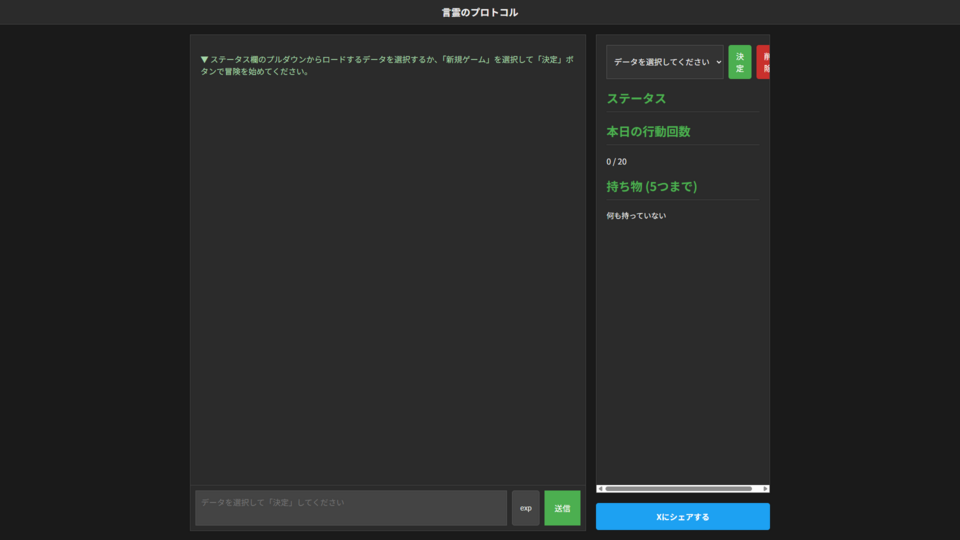Click the Xにシェアする share button
Screen dimensions: 960x540
pos(683,516)
